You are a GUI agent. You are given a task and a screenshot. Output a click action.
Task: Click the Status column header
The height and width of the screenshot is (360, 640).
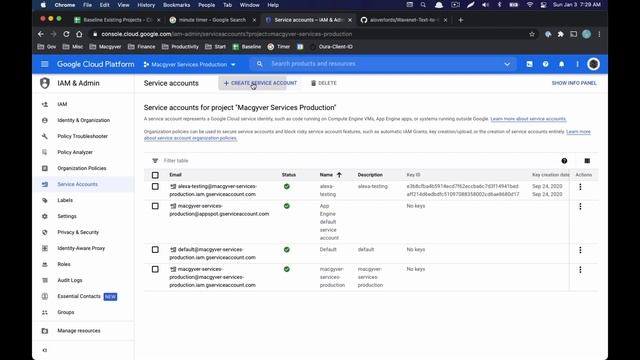click(x=289, y=175)
